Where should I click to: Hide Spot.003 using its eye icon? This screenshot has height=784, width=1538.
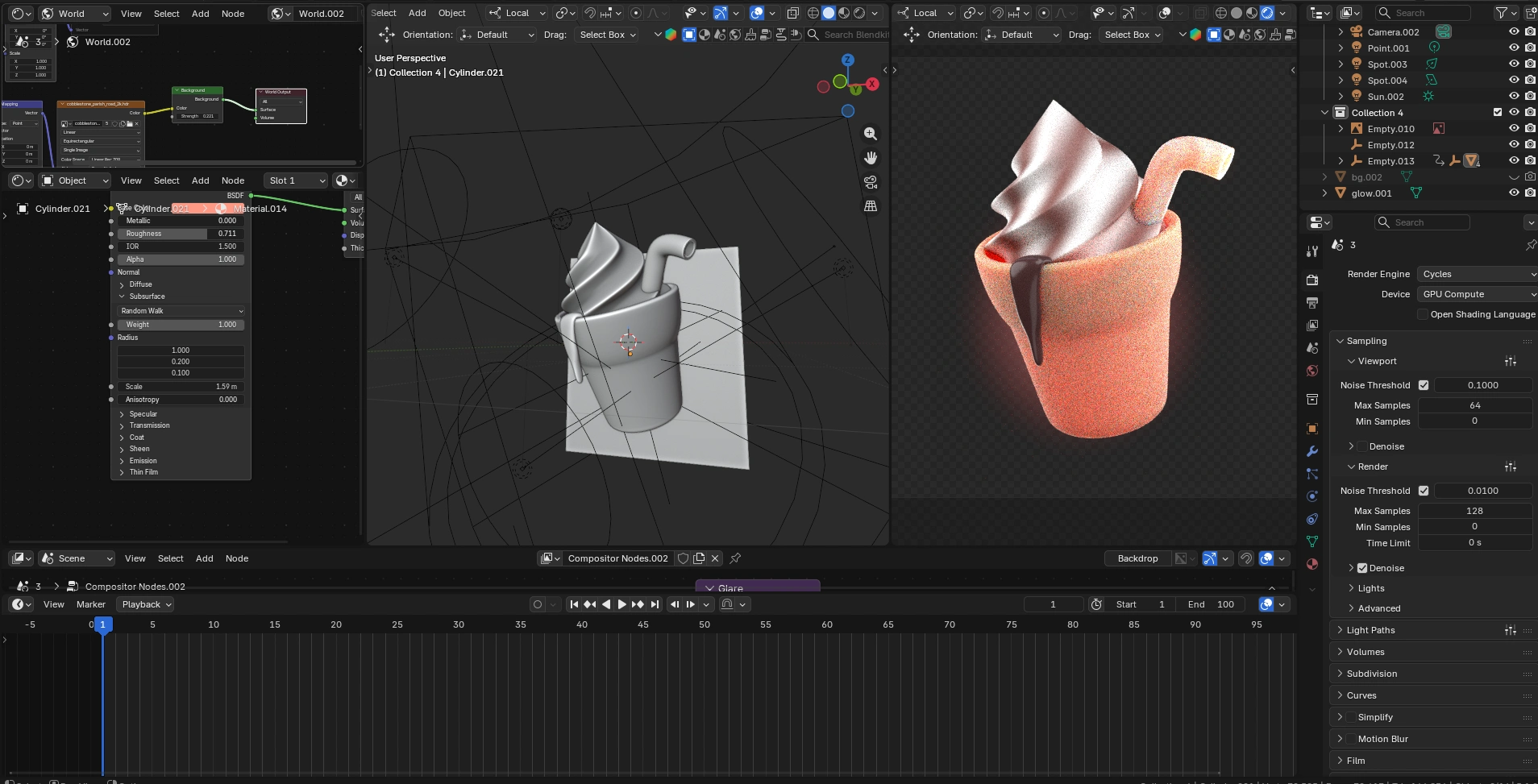click(x=1514, y=64)
